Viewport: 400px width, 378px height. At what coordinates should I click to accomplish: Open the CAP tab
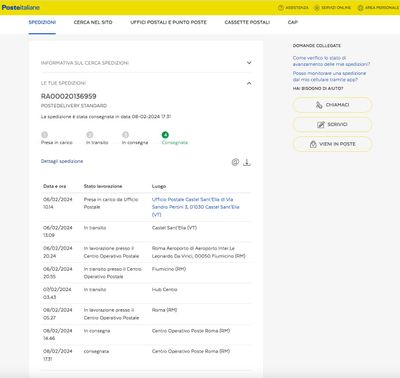293,22
